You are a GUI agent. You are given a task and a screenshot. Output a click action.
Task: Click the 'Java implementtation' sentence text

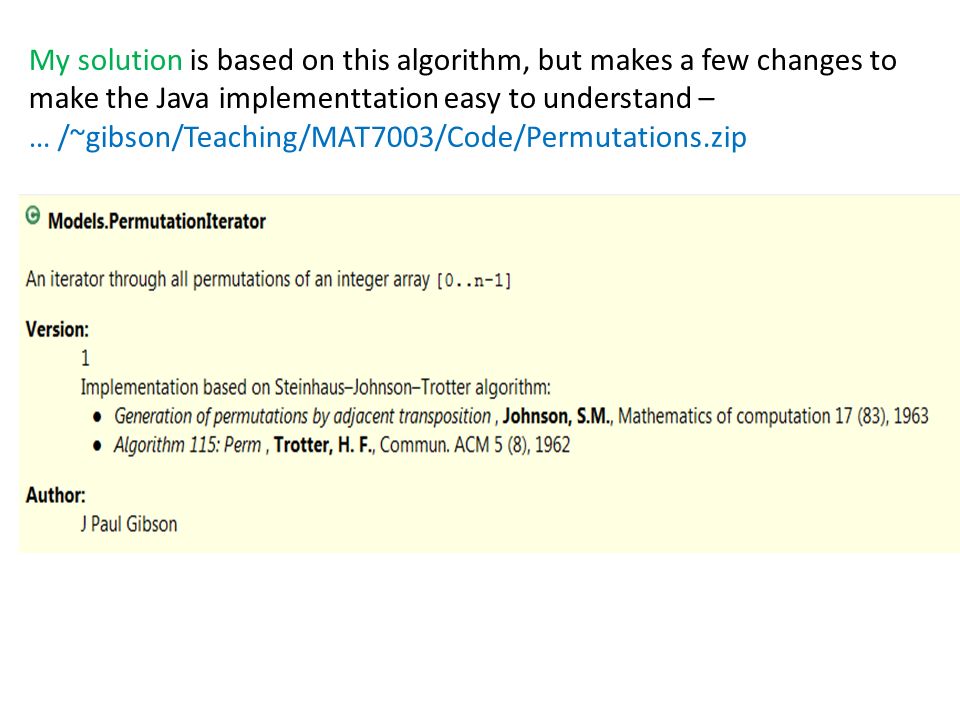pos(371,99)
